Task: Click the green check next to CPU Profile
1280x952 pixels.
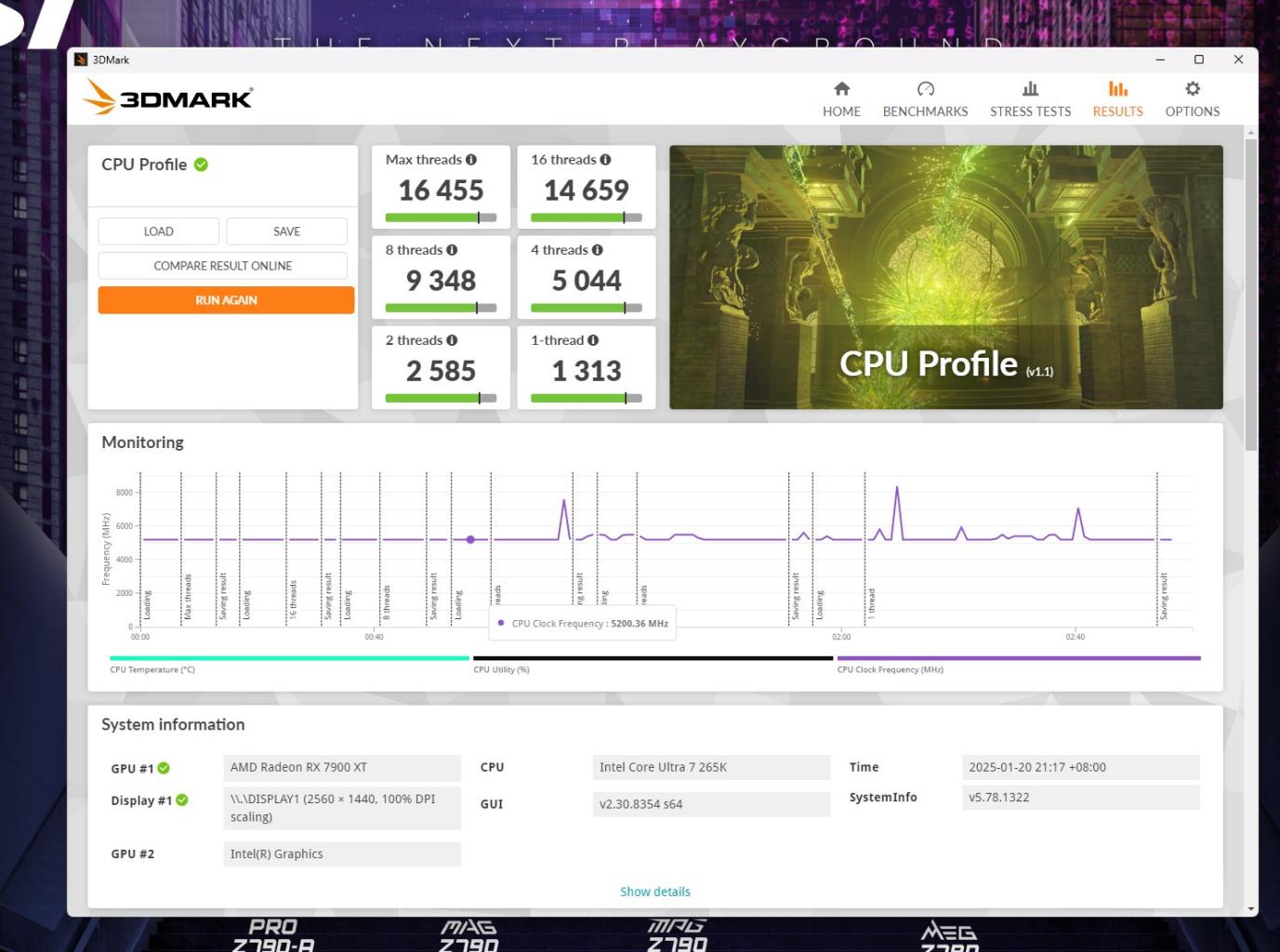Action: [201, 165]
